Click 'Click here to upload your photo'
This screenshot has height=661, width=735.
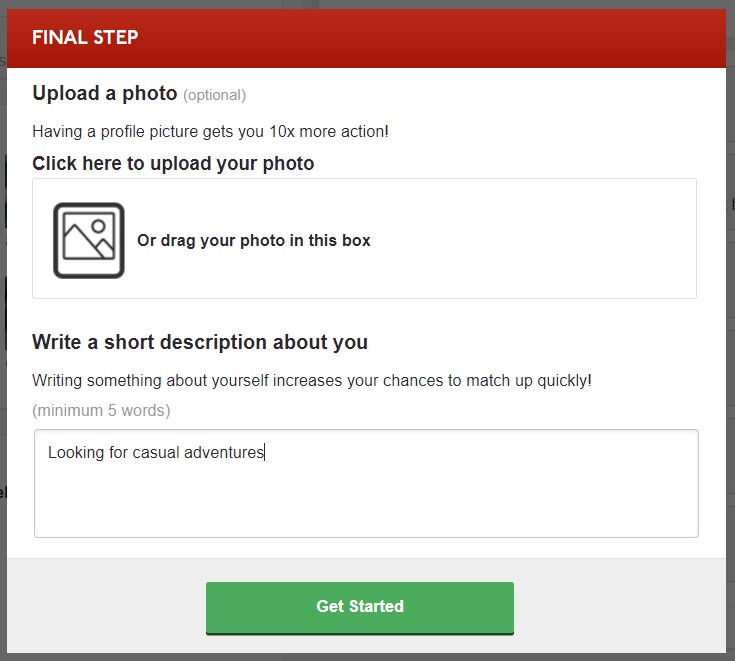click(173, 163)
